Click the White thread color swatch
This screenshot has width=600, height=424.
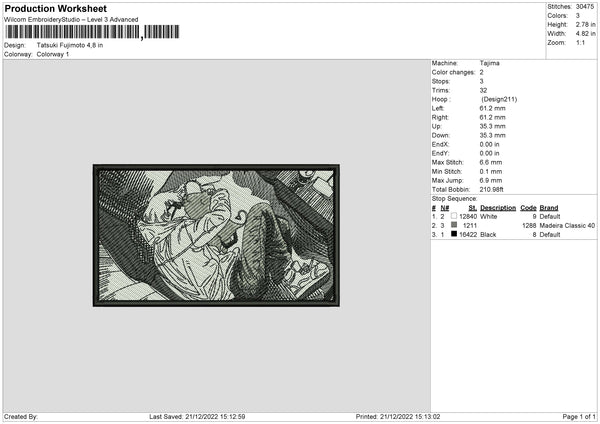tap(454, 216)
